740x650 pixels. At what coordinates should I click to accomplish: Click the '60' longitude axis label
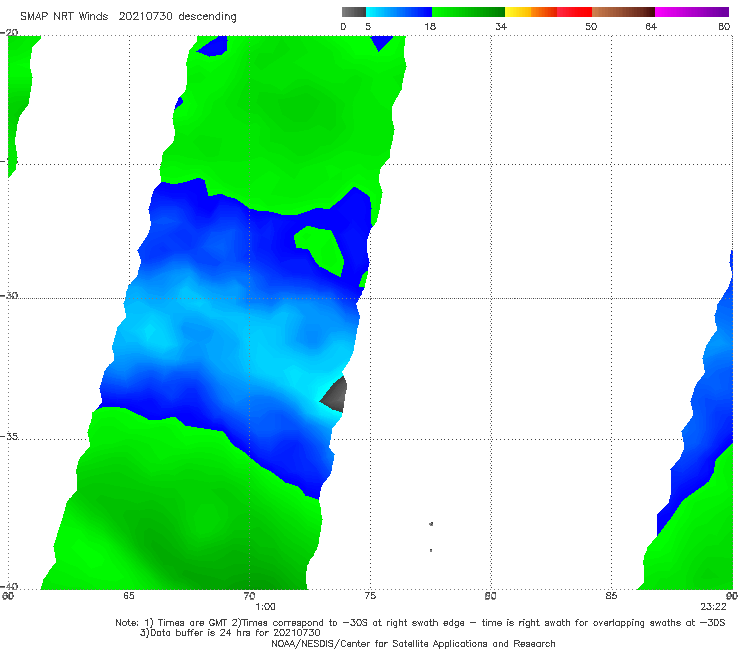tap(8, 596)
